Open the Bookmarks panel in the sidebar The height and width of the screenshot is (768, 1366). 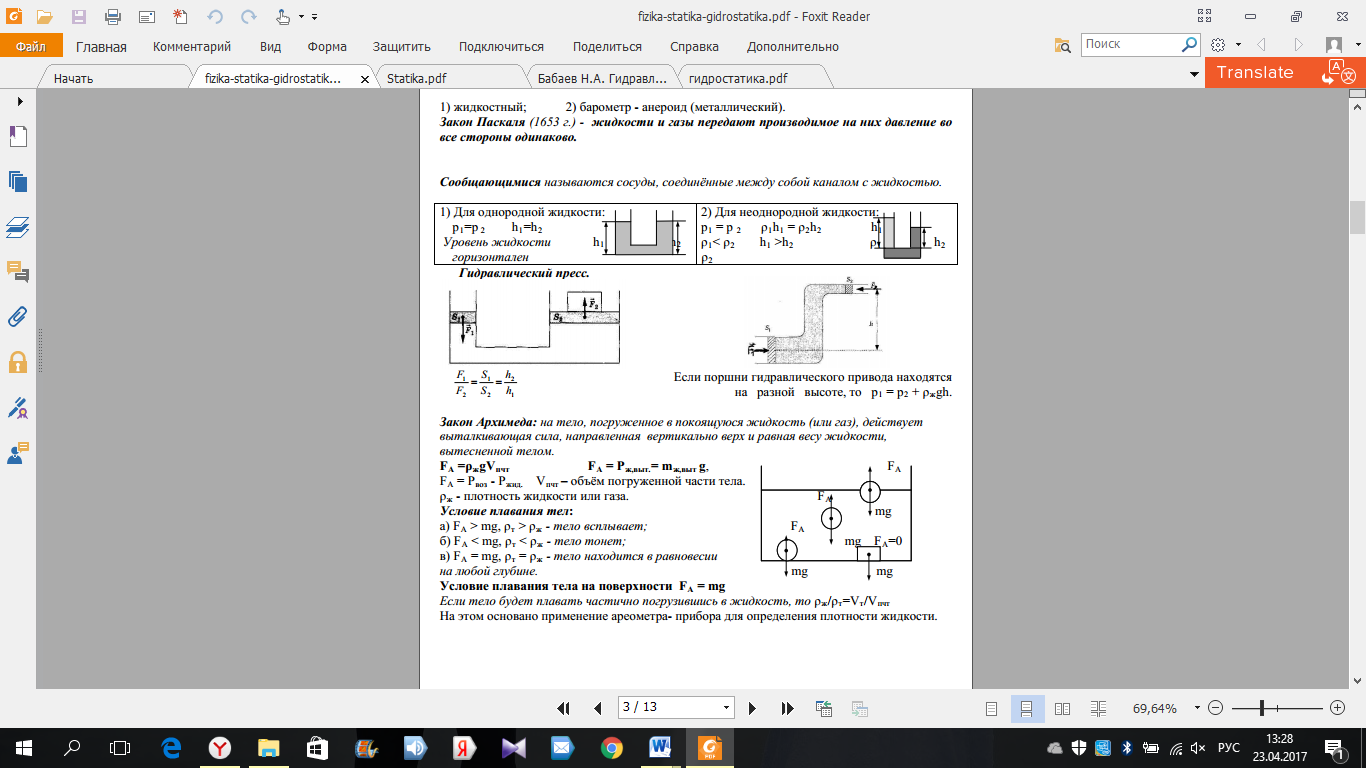coord(18,137)
